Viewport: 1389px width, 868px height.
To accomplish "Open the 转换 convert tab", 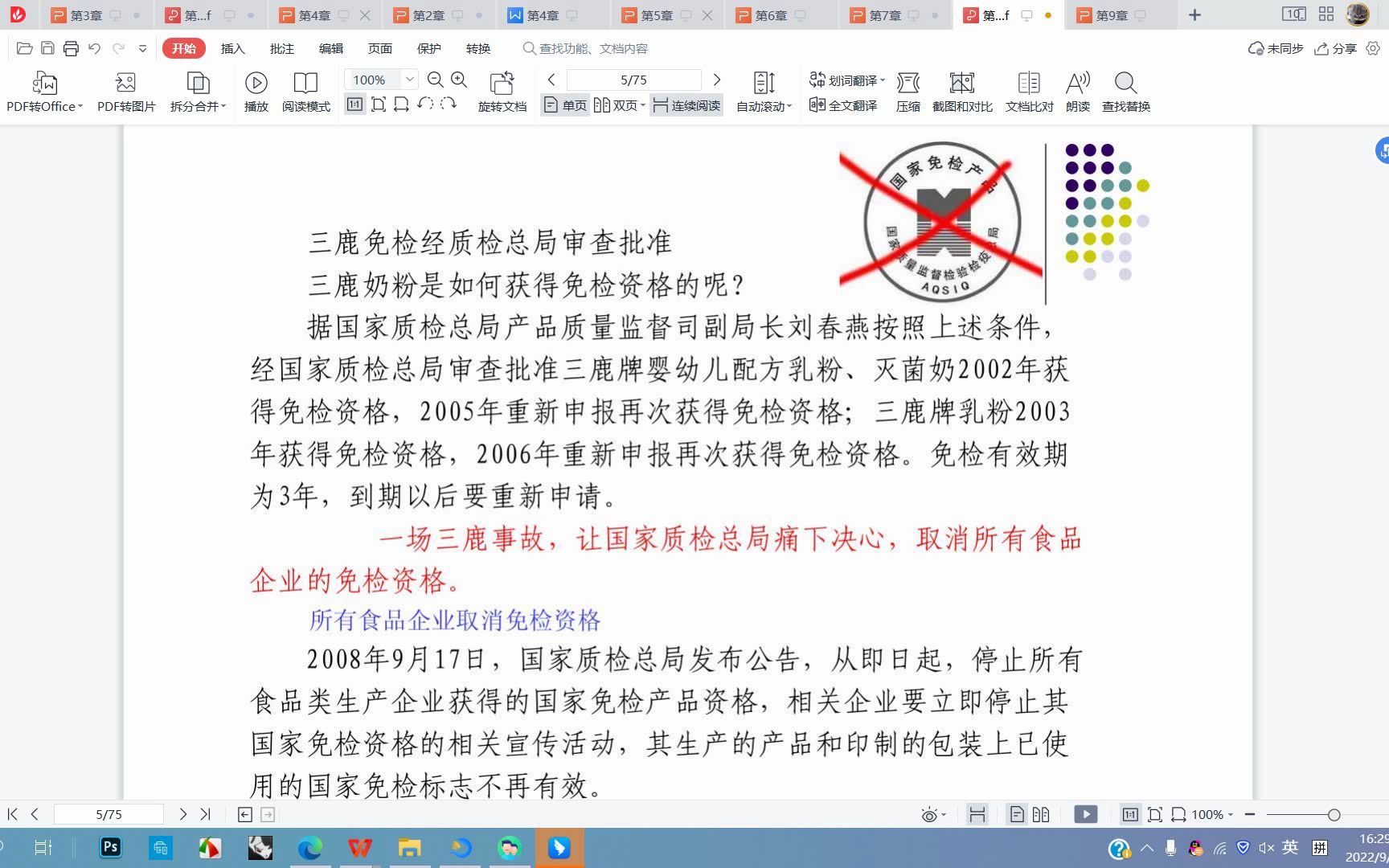I will [x=477, y=48].
